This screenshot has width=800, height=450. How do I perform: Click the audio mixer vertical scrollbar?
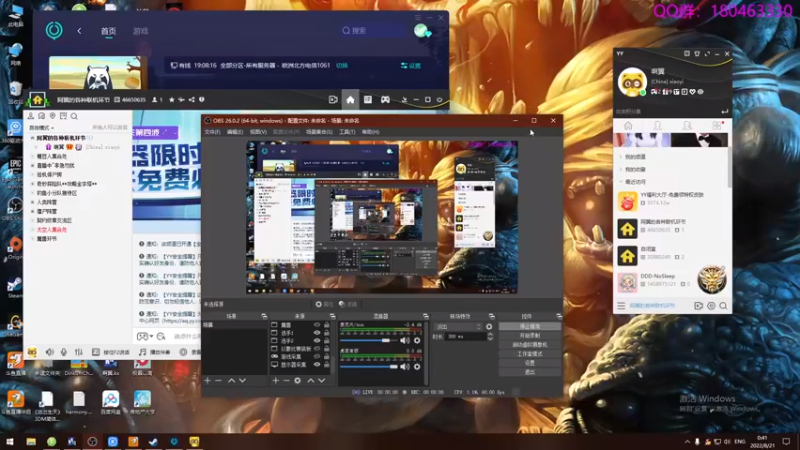(x=426, y=352)
